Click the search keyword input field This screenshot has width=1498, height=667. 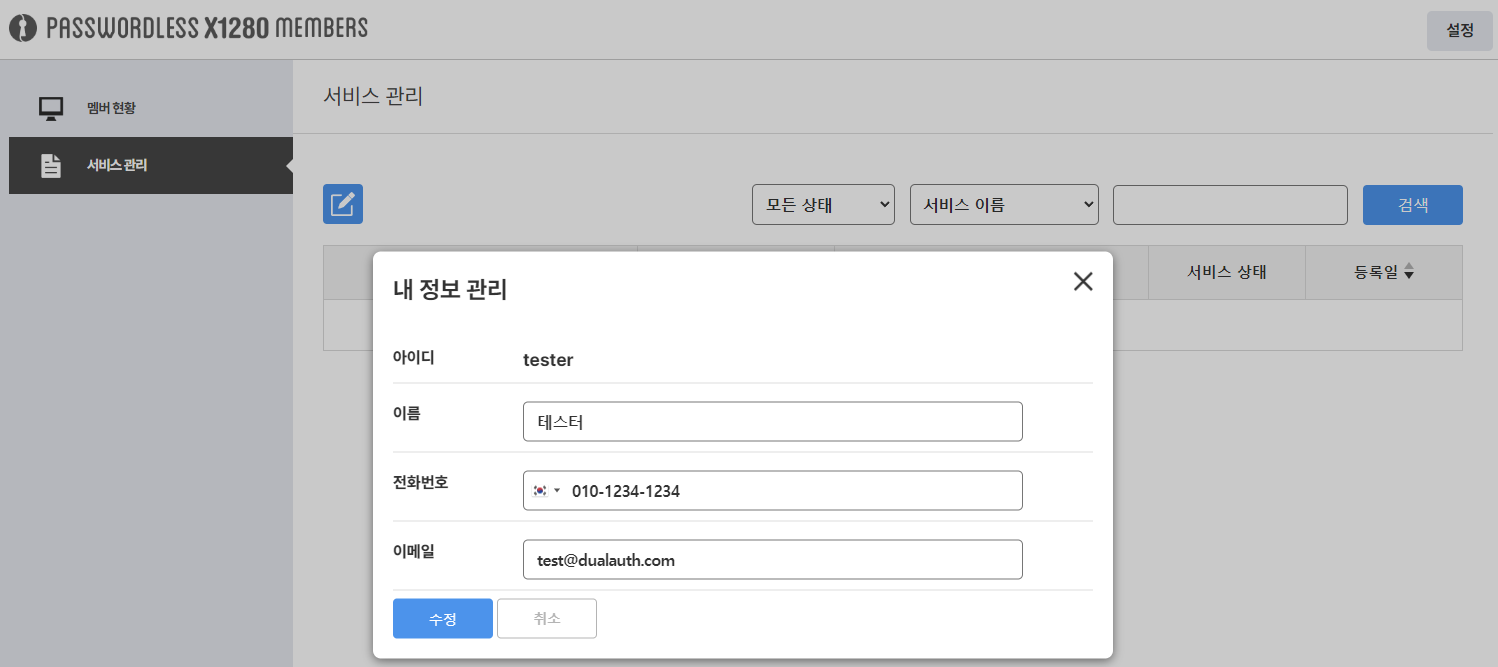point(1230,205)
